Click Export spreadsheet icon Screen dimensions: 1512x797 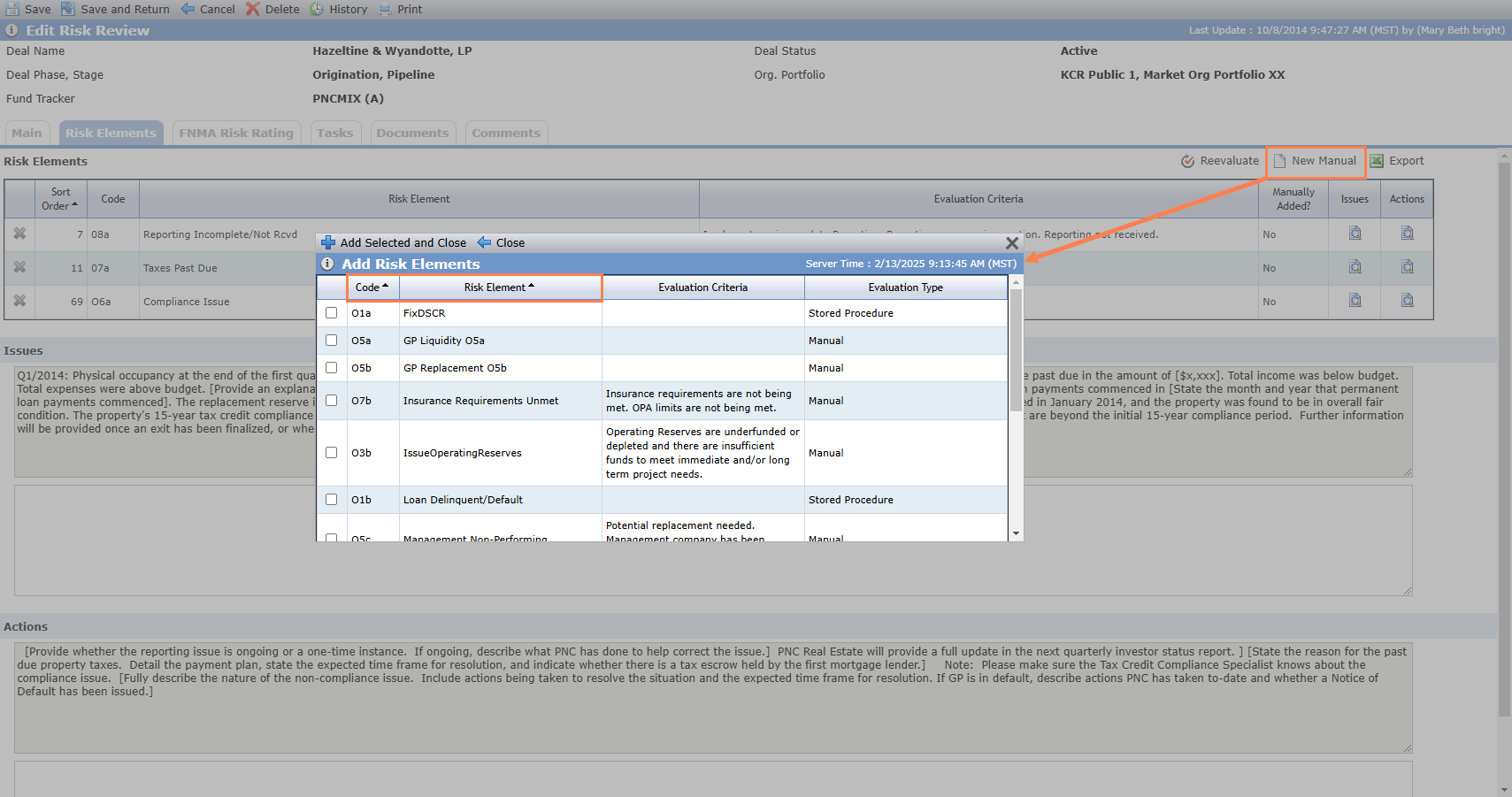pyautogui.click(x=1377, y=161)
